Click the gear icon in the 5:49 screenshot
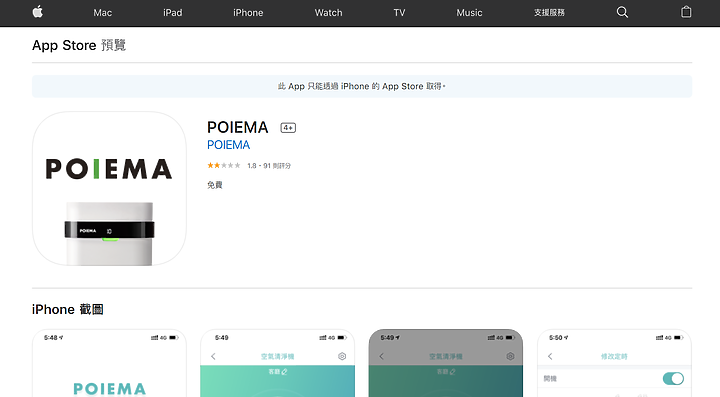The height and width of the screenshot is (397, 720). tap(342, 356)
